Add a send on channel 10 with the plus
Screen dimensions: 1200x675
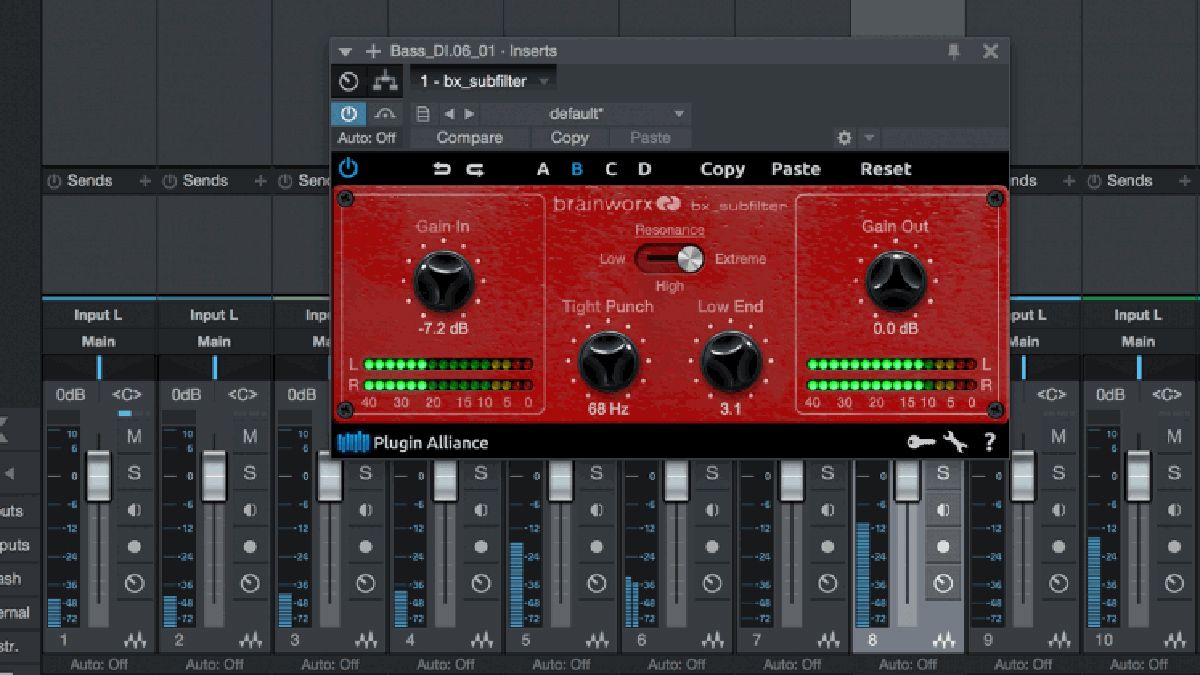[1185, 181]
